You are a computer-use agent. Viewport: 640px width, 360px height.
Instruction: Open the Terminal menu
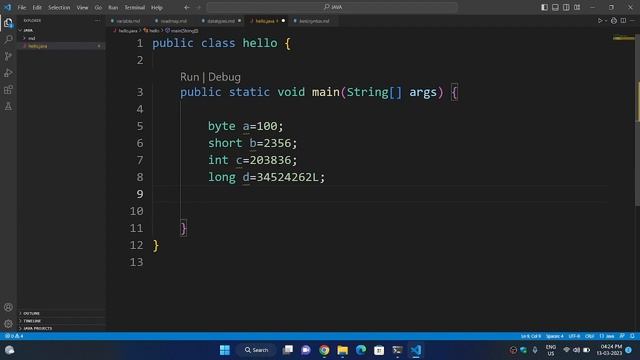[135, 7]
